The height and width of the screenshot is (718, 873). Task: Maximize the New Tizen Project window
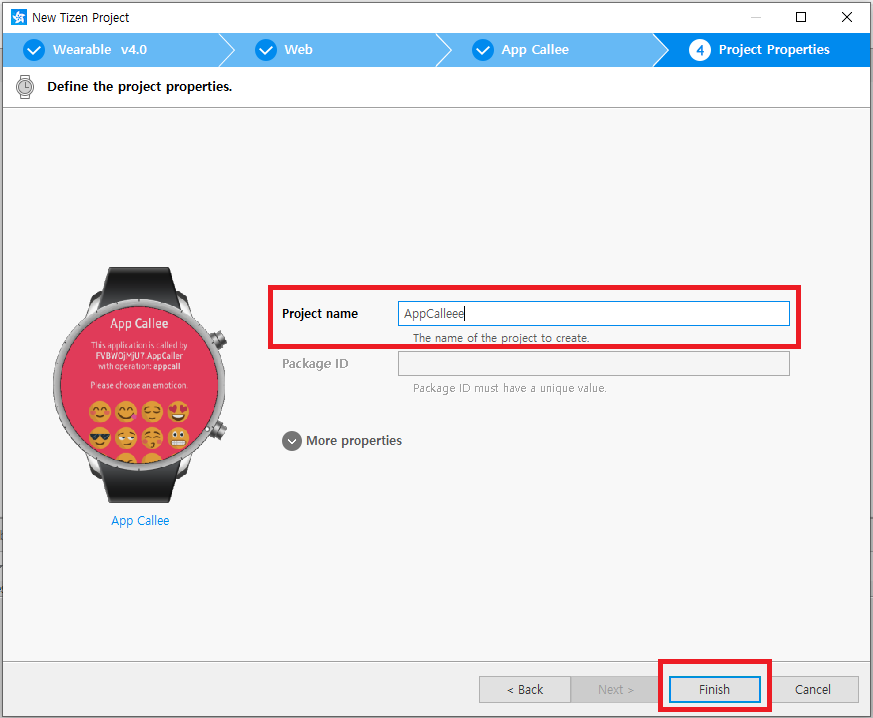pyautogui.click(x=801, y=17)
